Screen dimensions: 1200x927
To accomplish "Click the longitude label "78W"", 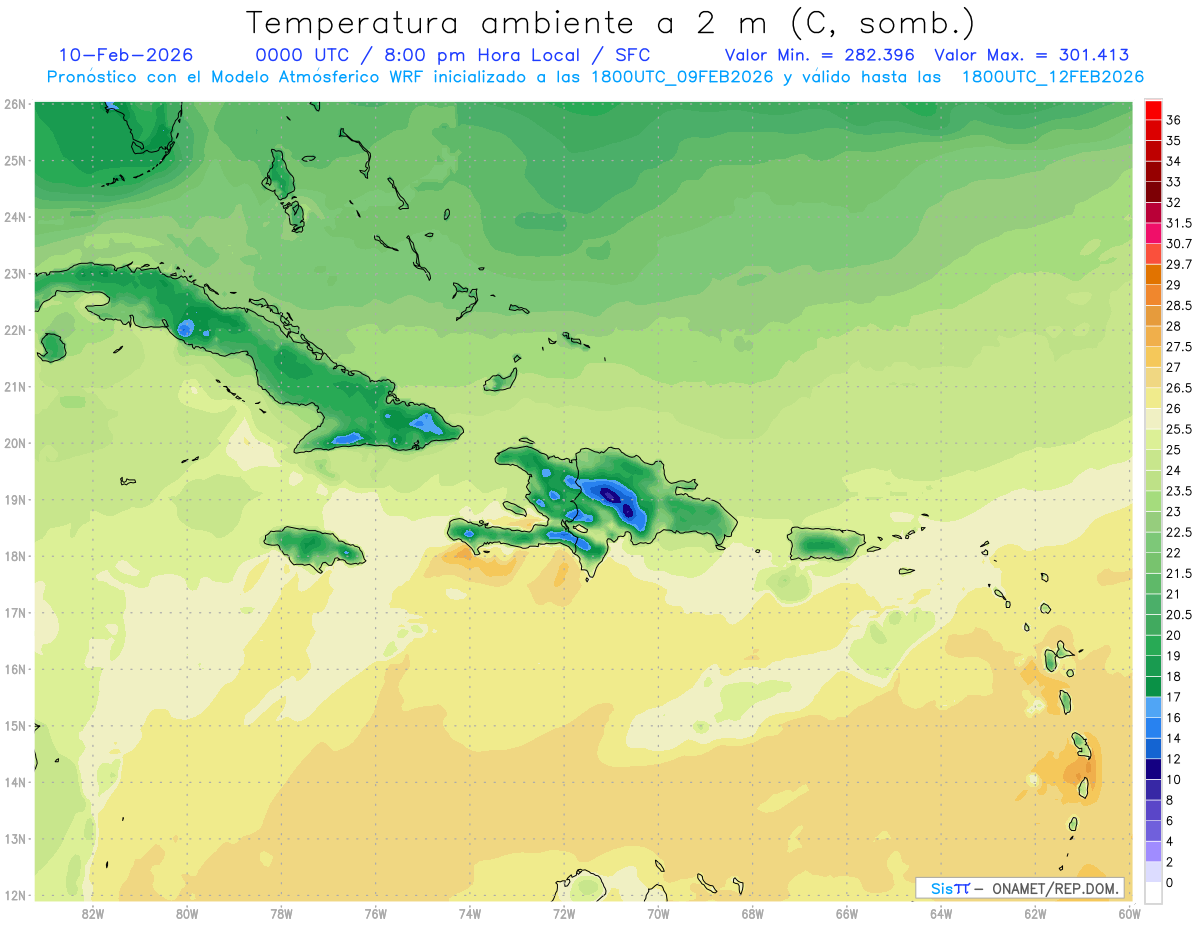I will click(x=281, y=914).
